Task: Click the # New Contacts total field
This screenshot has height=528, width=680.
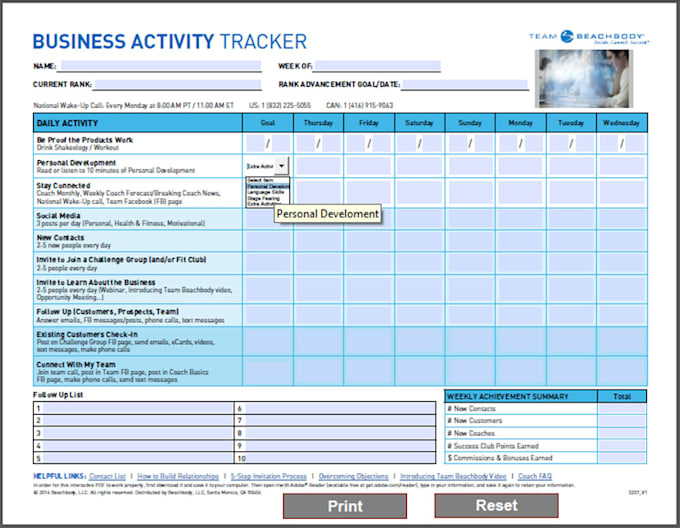Action: click(622, 408)
